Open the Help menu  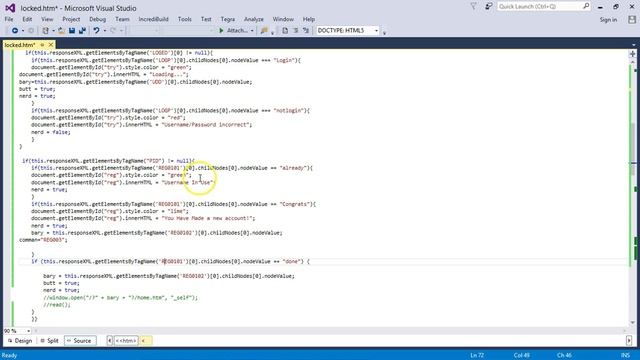tap(309, 19)
